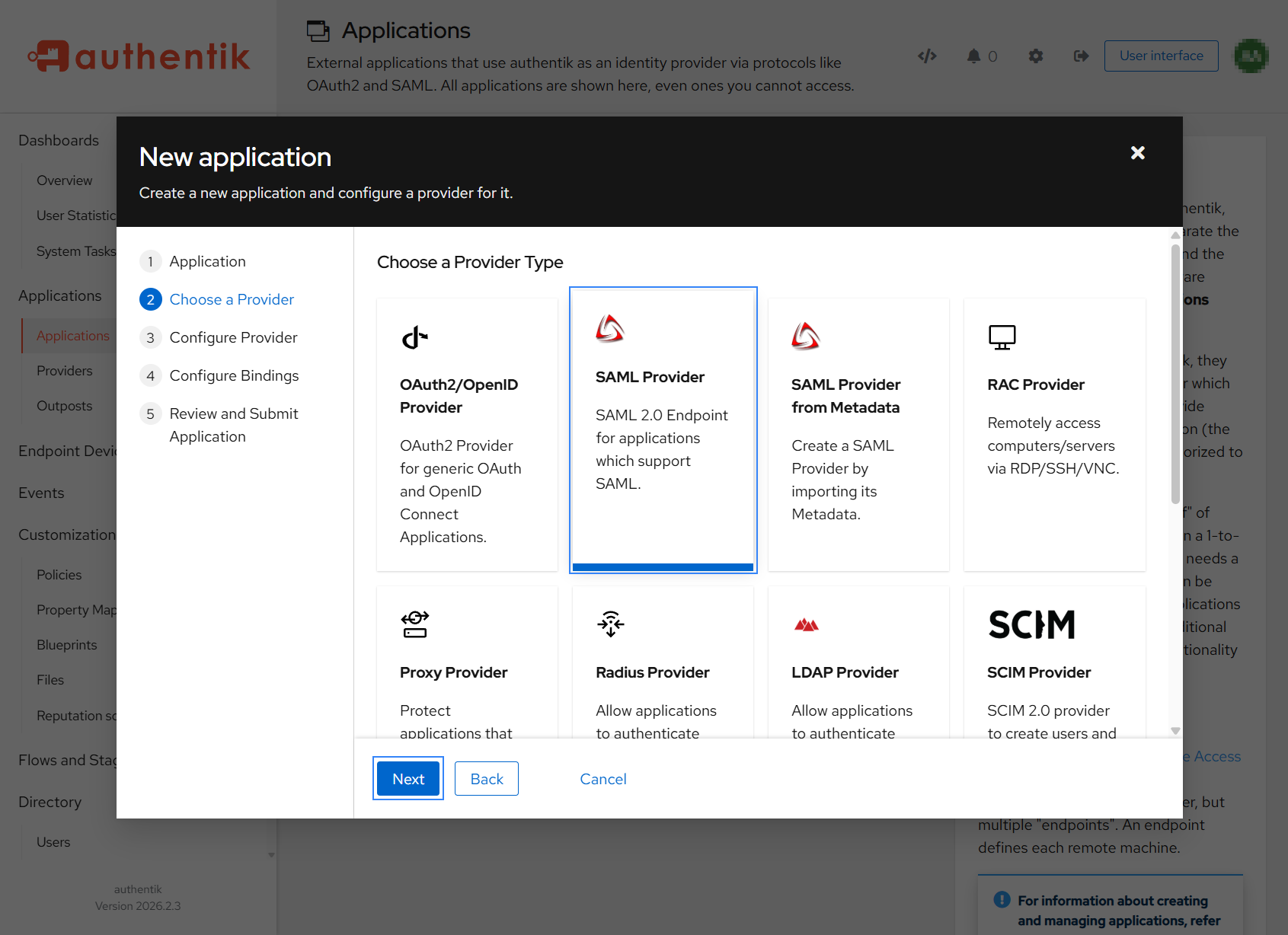Image resolution: width=1288 pixels, height=935 pixels.
Task: Open Overview in the sidebar
Action: pyautogui.click(x=65, y=180)
